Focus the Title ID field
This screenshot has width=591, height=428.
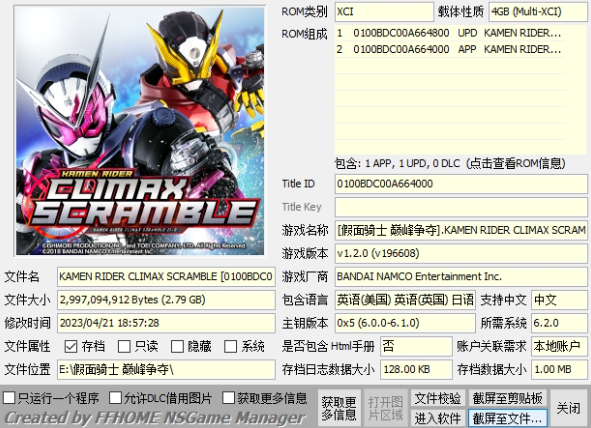point(461,184)
